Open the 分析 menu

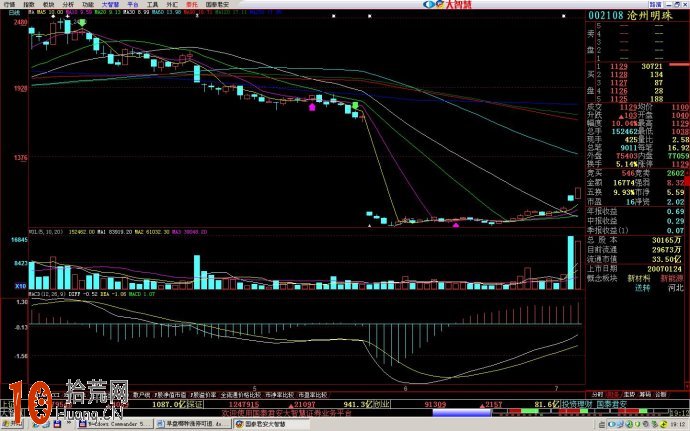tap(68, 4)
